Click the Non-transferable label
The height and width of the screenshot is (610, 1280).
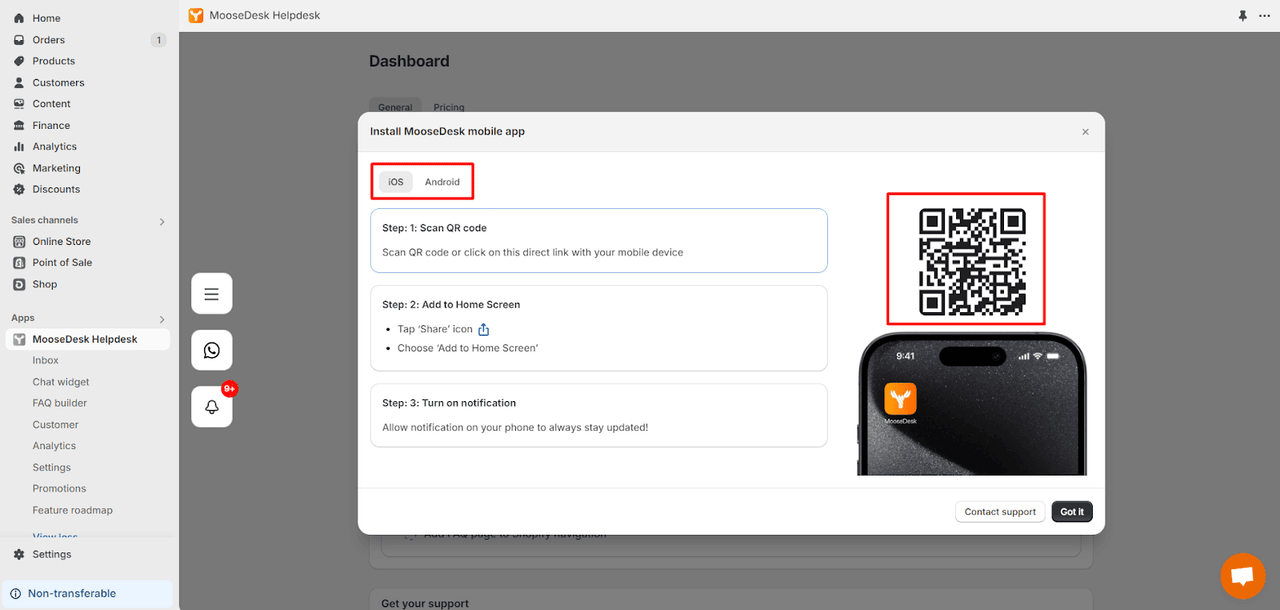pyautogui.click(x=72, y=594)
